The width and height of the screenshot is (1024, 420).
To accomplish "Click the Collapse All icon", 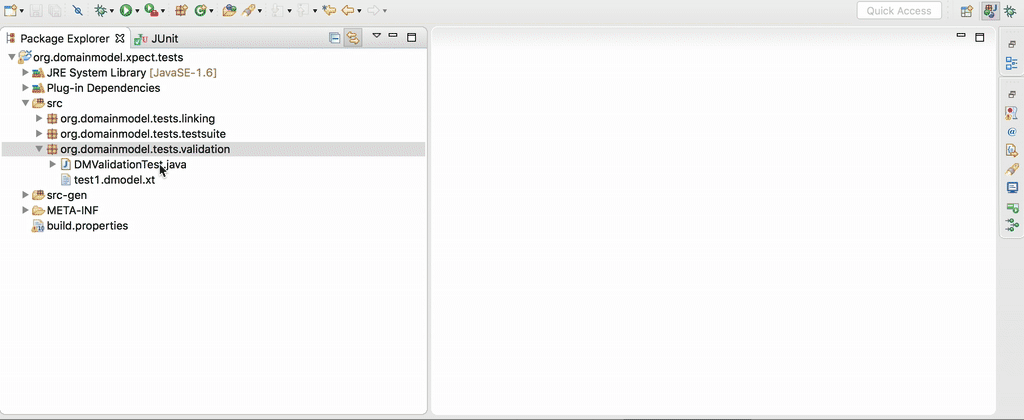I will pos(334,38).
